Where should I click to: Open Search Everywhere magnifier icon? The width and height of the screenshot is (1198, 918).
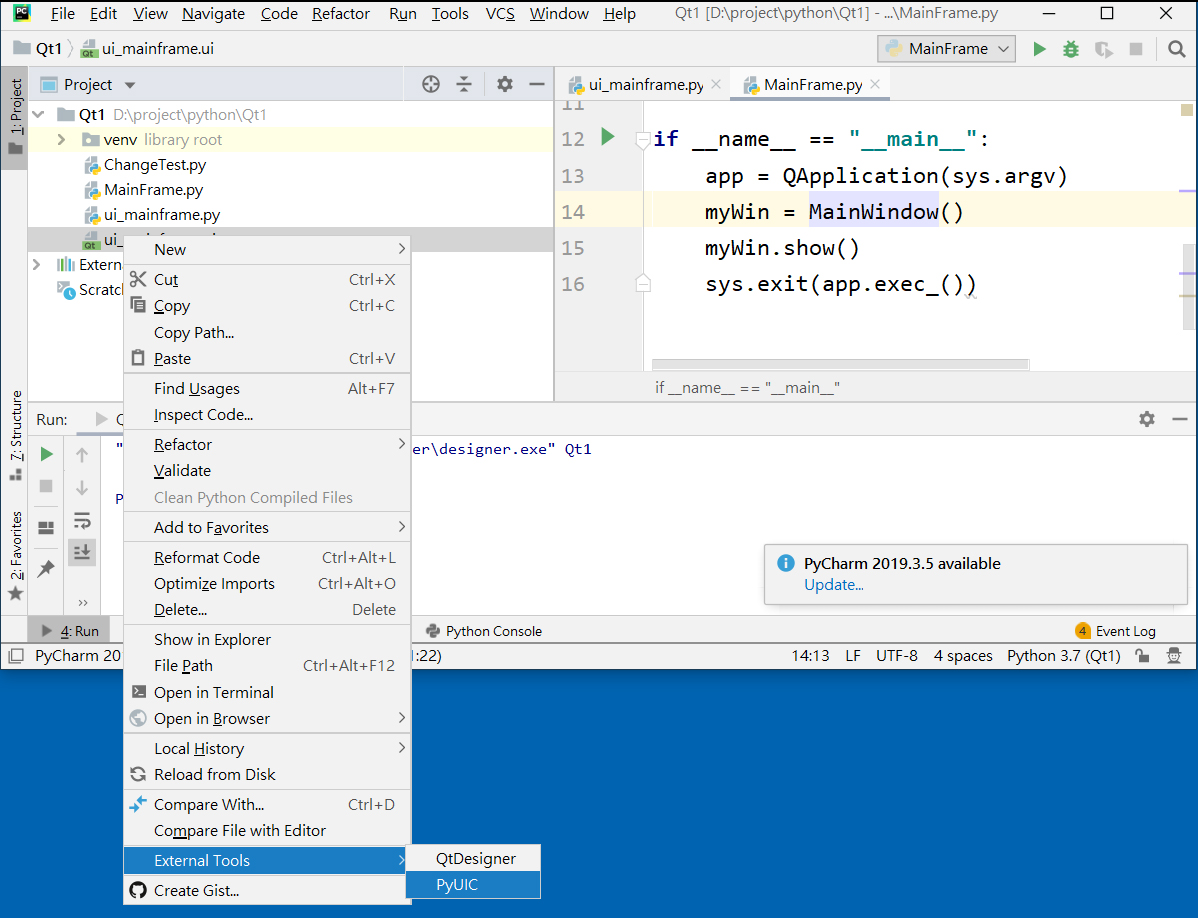(x=1177, y=49)
